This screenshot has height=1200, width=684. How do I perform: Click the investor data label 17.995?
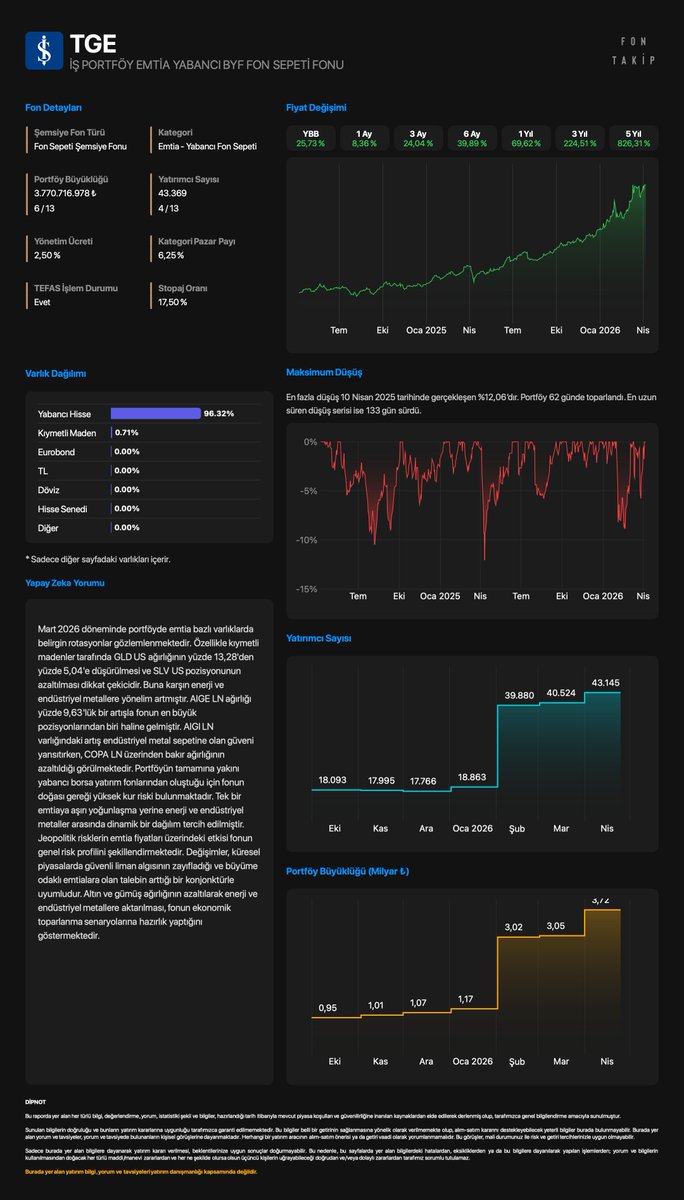(379, 780)
